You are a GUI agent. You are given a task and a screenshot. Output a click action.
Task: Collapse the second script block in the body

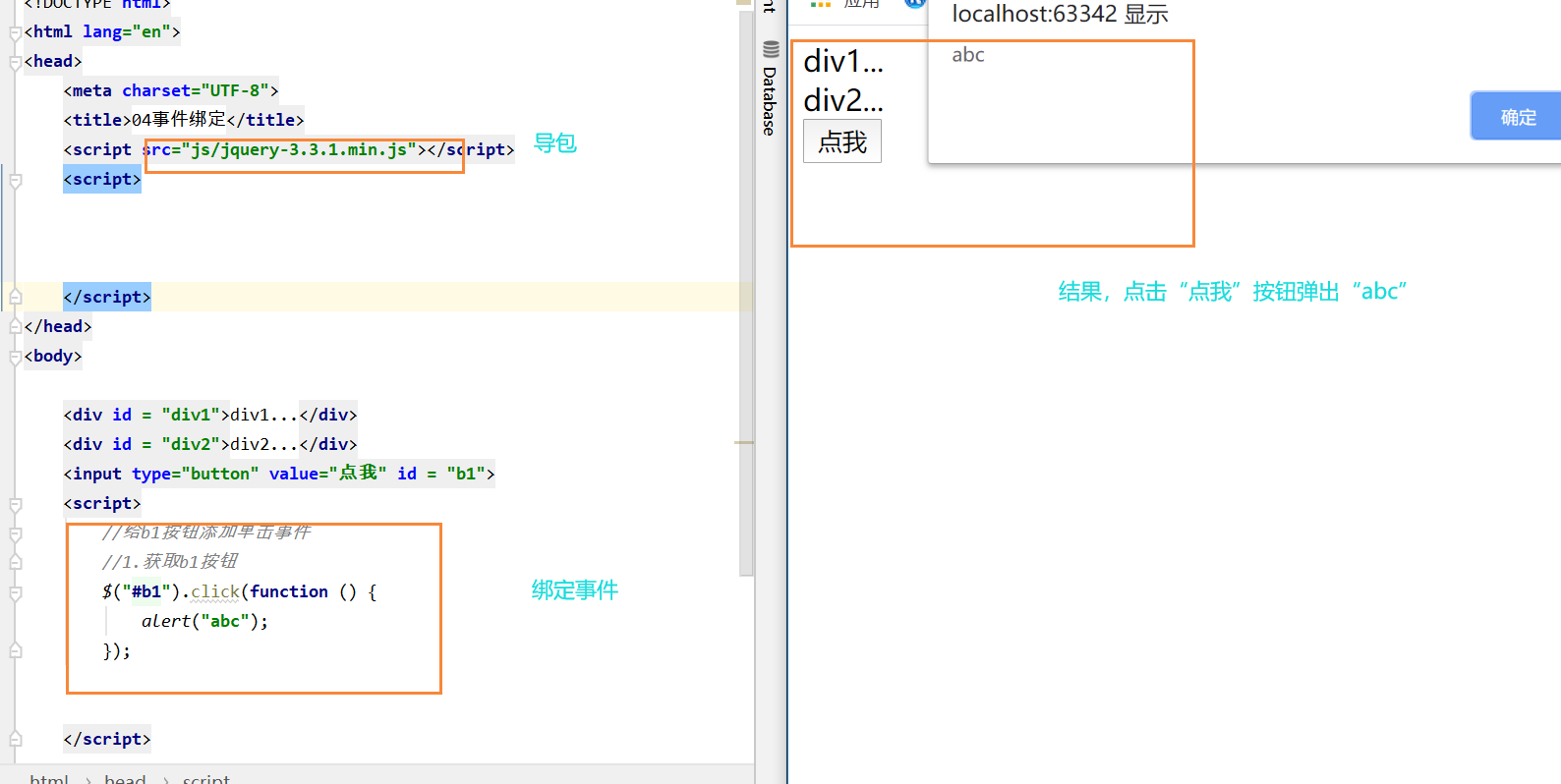pos(15,504)
